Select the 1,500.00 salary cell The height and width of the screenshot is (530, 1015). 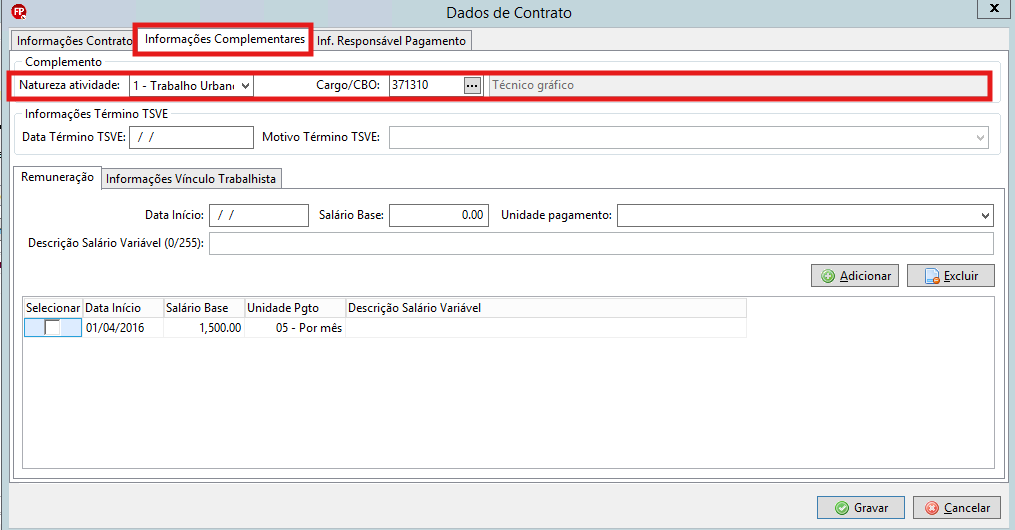[x=204, y=328]
